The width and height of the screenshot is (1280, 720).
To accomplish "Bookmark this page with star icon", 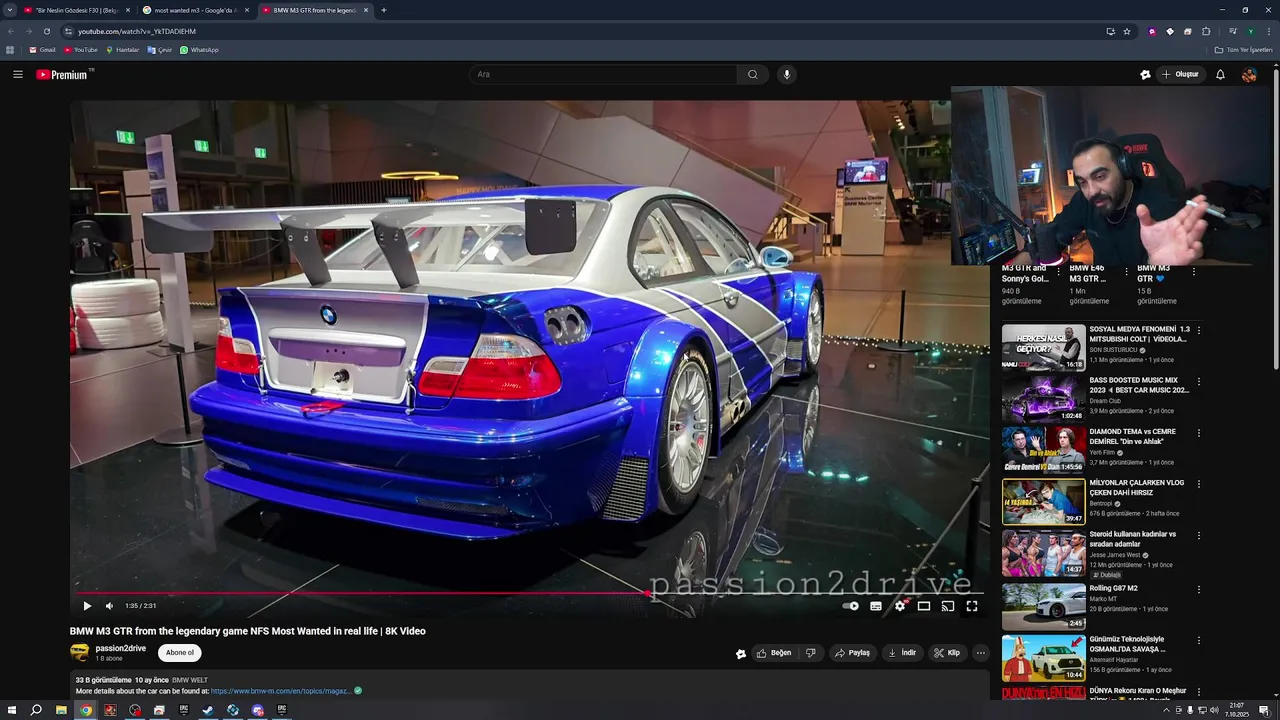I will point(1127,31).
